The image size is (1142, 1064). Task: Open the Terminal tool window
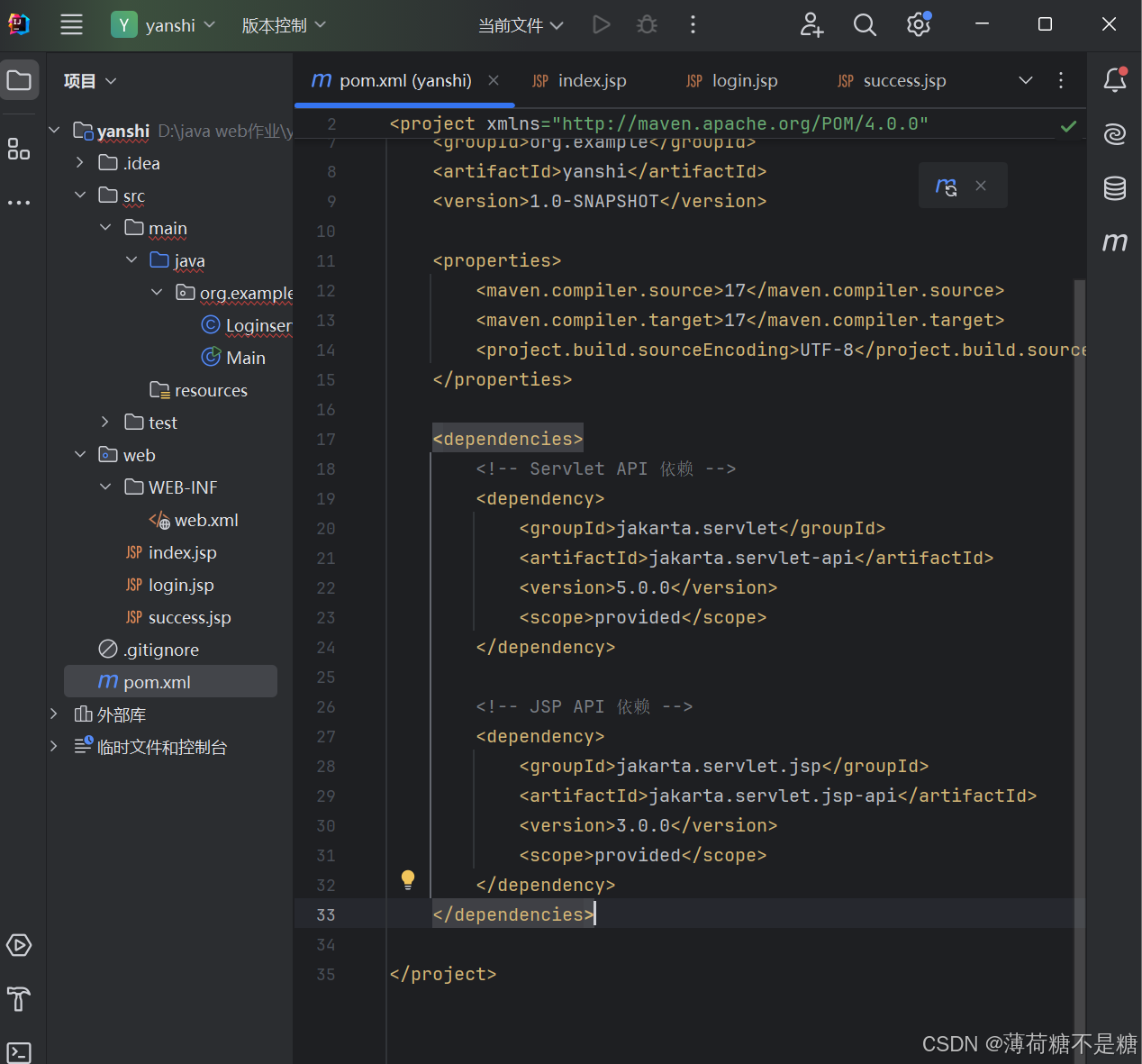tap(19, 1052)
